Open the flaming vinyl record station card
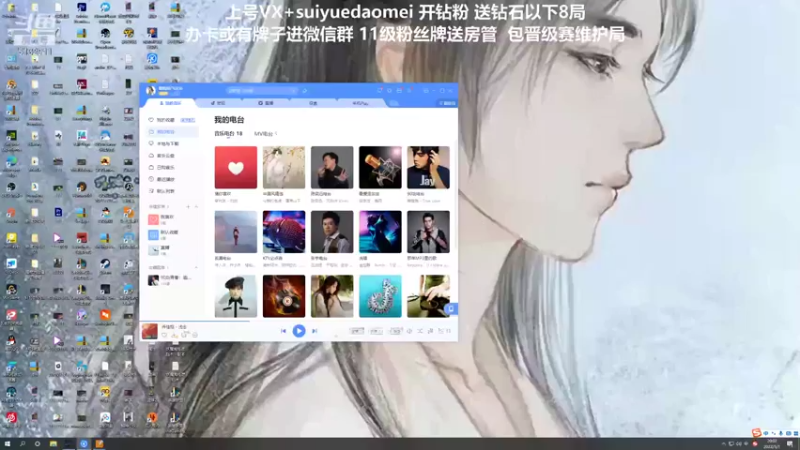This screenshot has height=450, width=800. pyautogui.click(x=284, y=296)
